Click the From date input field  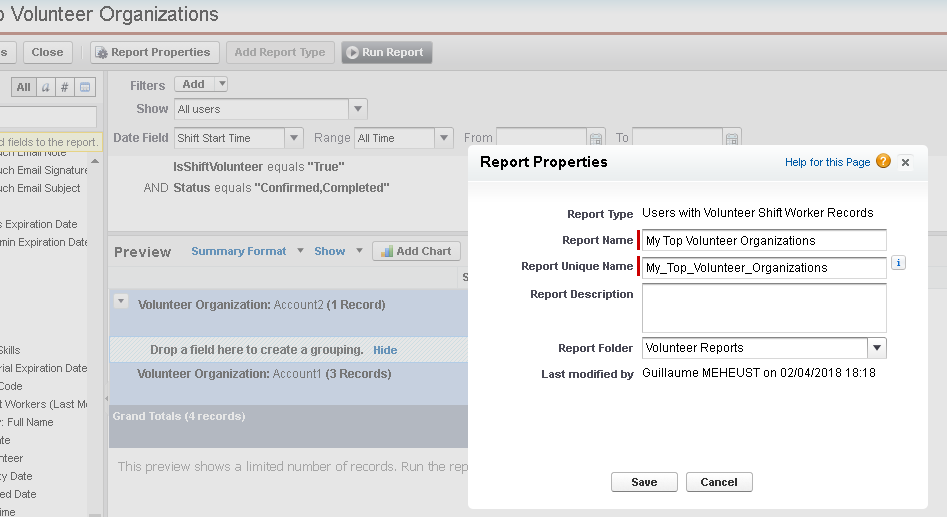(541, 138)
